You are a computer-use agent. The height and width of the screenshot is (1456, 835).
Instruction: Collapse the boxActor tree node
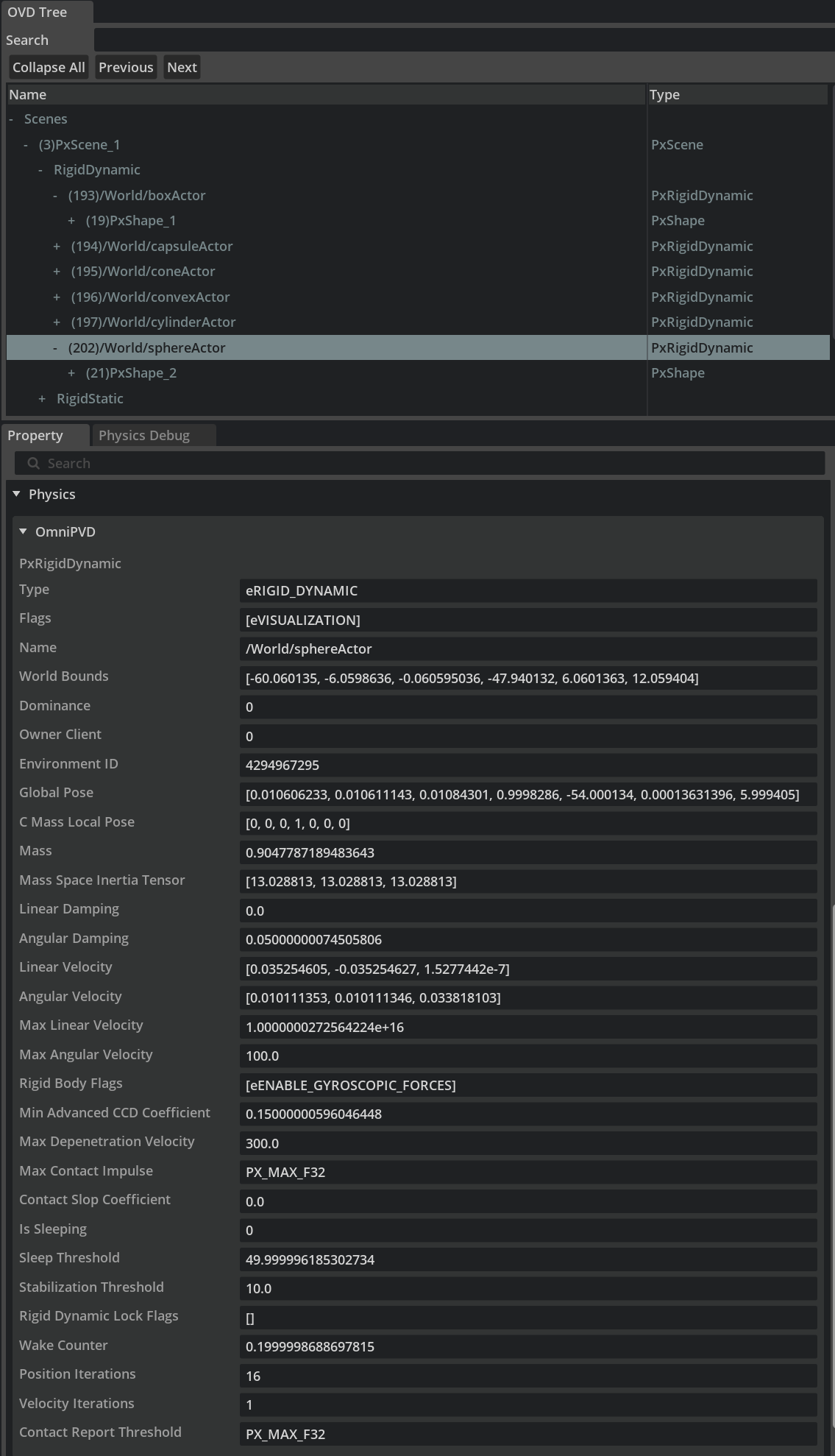[x=55, y=196]
